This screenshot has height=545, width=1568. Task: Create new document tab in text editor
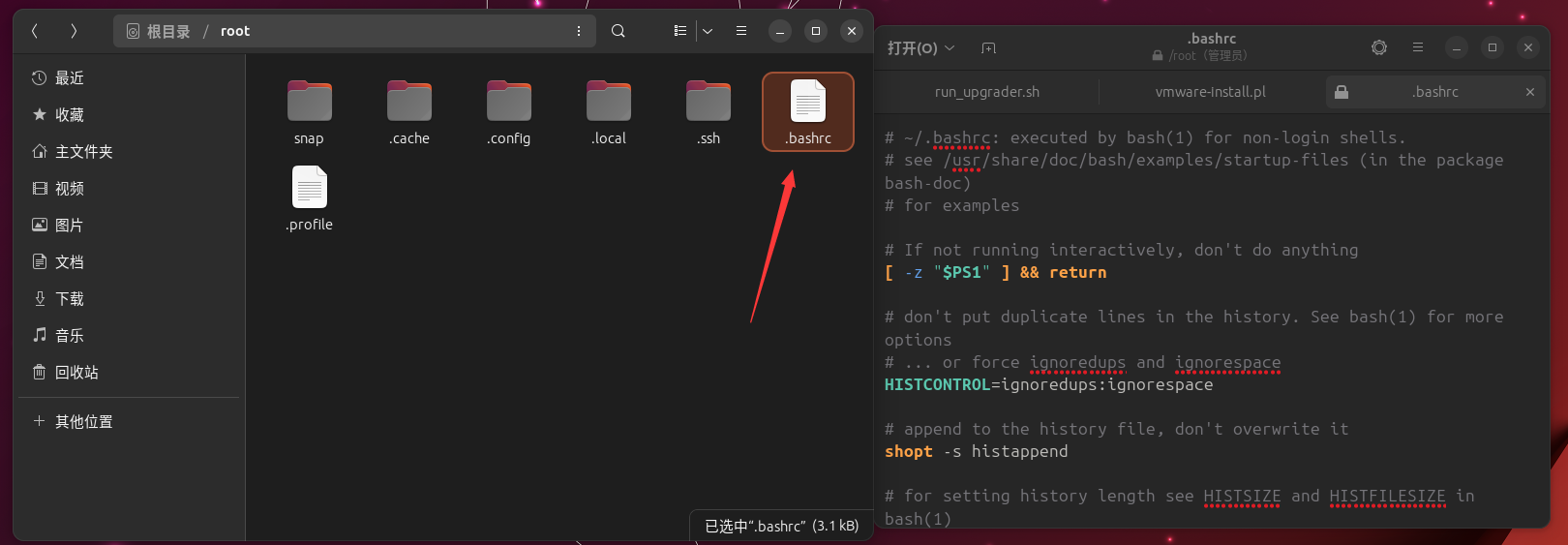988,47
